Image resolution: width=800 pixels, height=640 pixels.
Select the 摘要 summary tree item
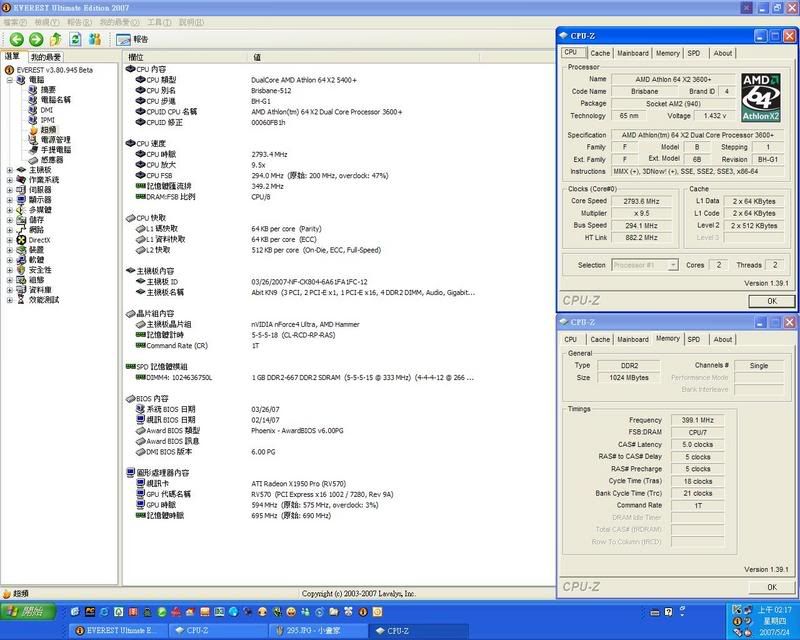(x=48, y=90)
